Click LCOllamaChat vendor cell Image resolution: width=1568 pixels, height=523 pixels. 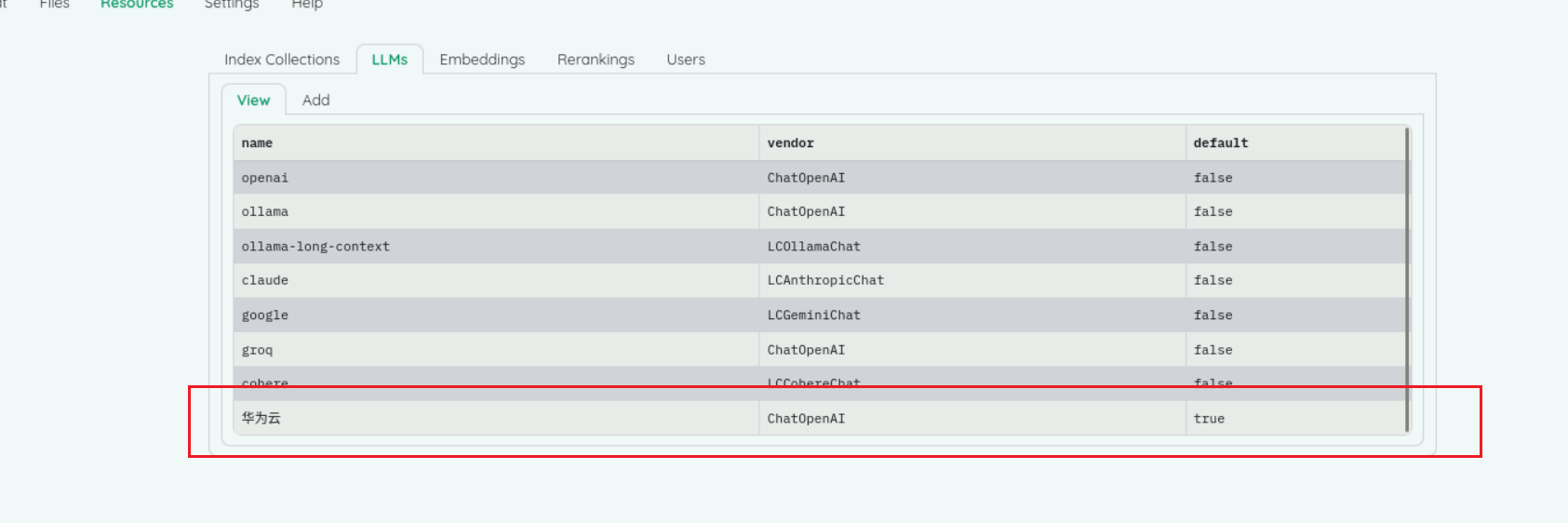(972, 247)
